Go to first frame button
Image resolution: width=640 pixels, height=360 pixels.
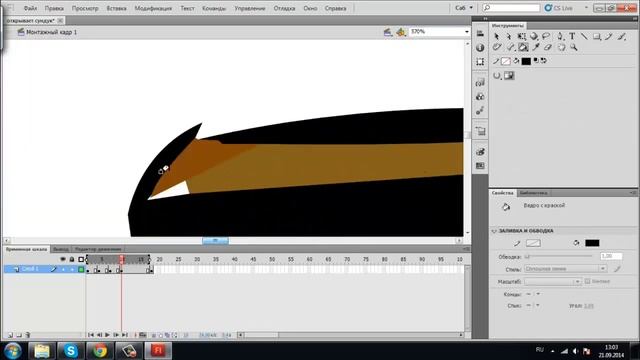point(91,335)
